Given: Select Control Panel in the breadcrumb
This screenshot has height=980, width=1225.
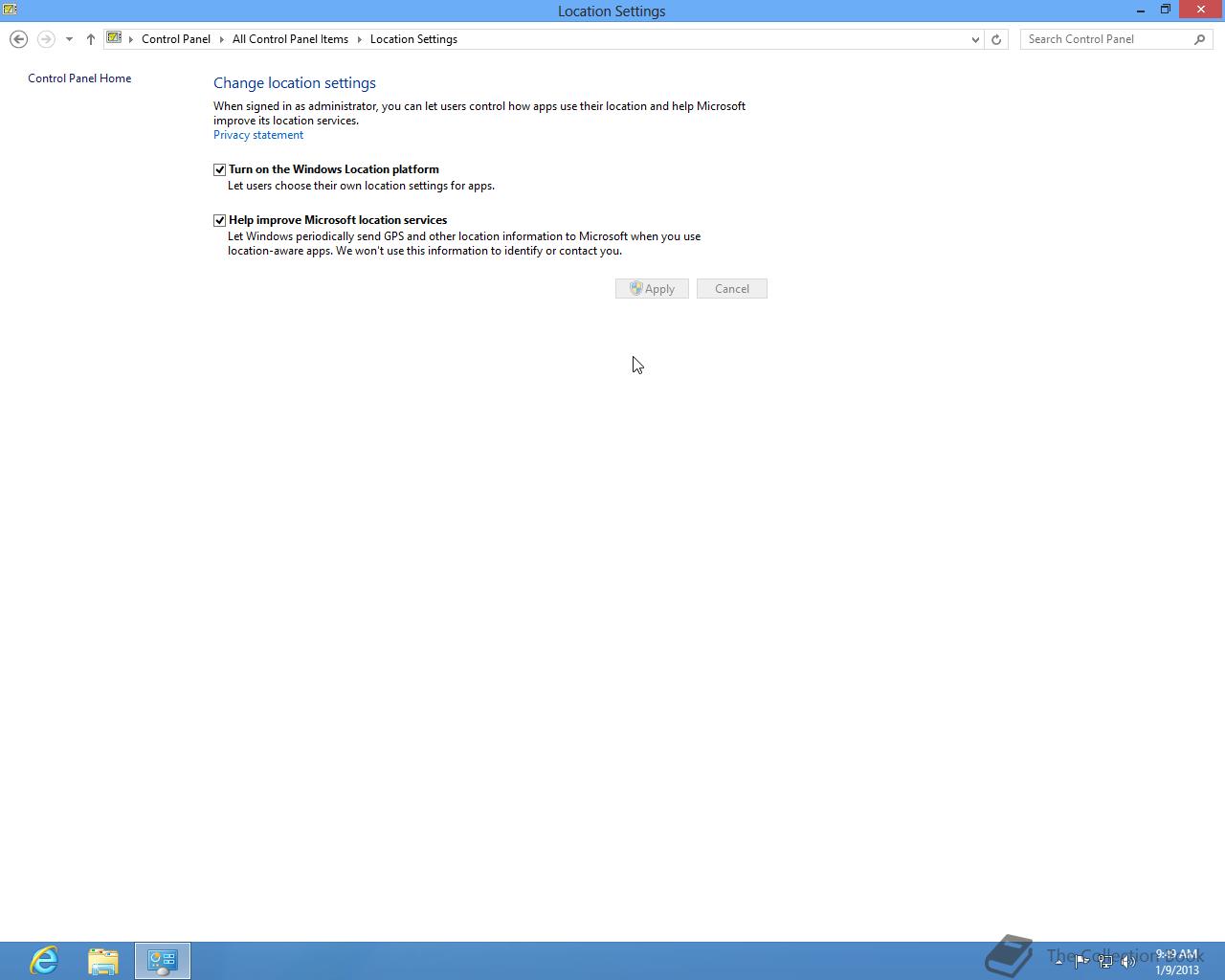Looking at the screenshot, I should point(176,39).
